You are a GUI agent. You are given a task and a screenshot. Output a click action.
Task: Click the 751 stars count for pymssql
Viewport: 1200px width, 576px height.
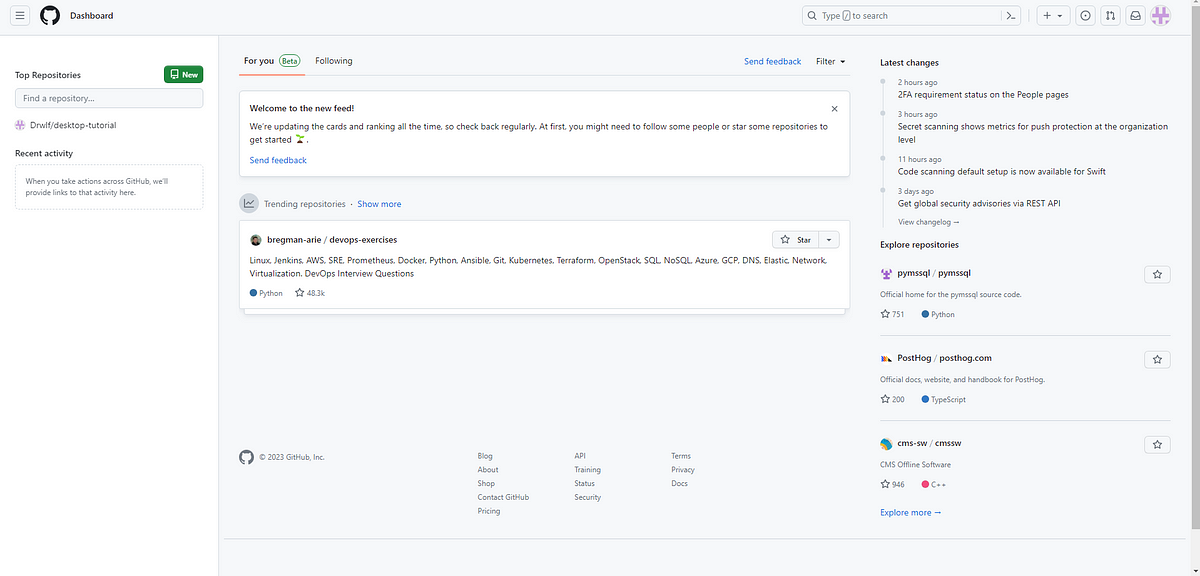892,314
